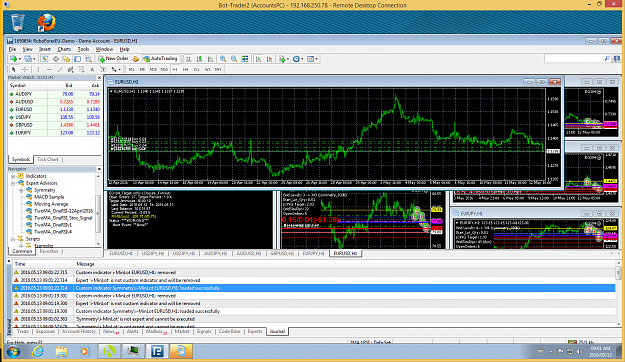Select the Horizontal Line drawing tool
Screen dimensions: 625x362
coord(49,69)
